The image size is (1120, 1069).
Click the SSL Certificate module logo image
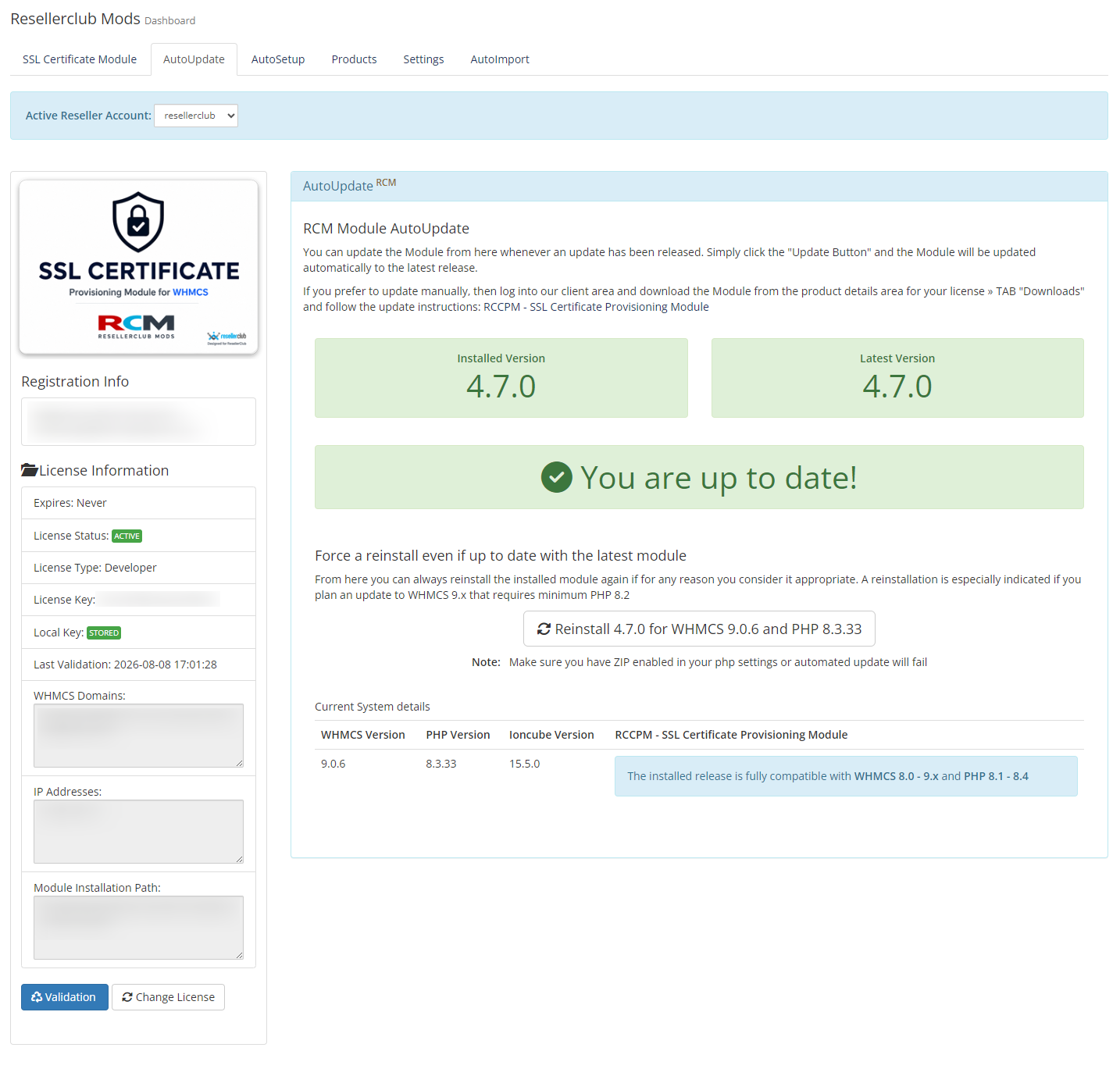pos(138,267)
